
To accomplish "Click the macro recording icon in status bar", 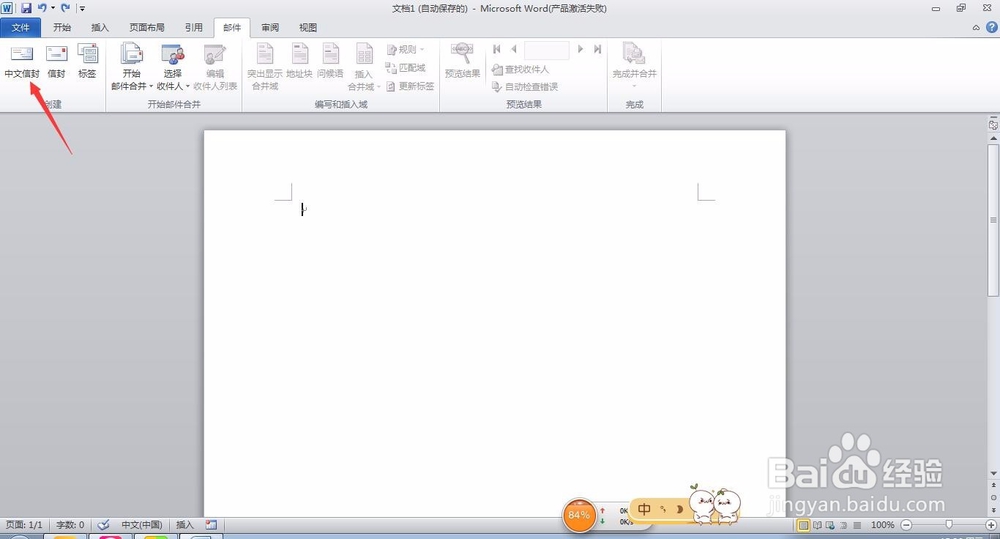I will [211, 524].
